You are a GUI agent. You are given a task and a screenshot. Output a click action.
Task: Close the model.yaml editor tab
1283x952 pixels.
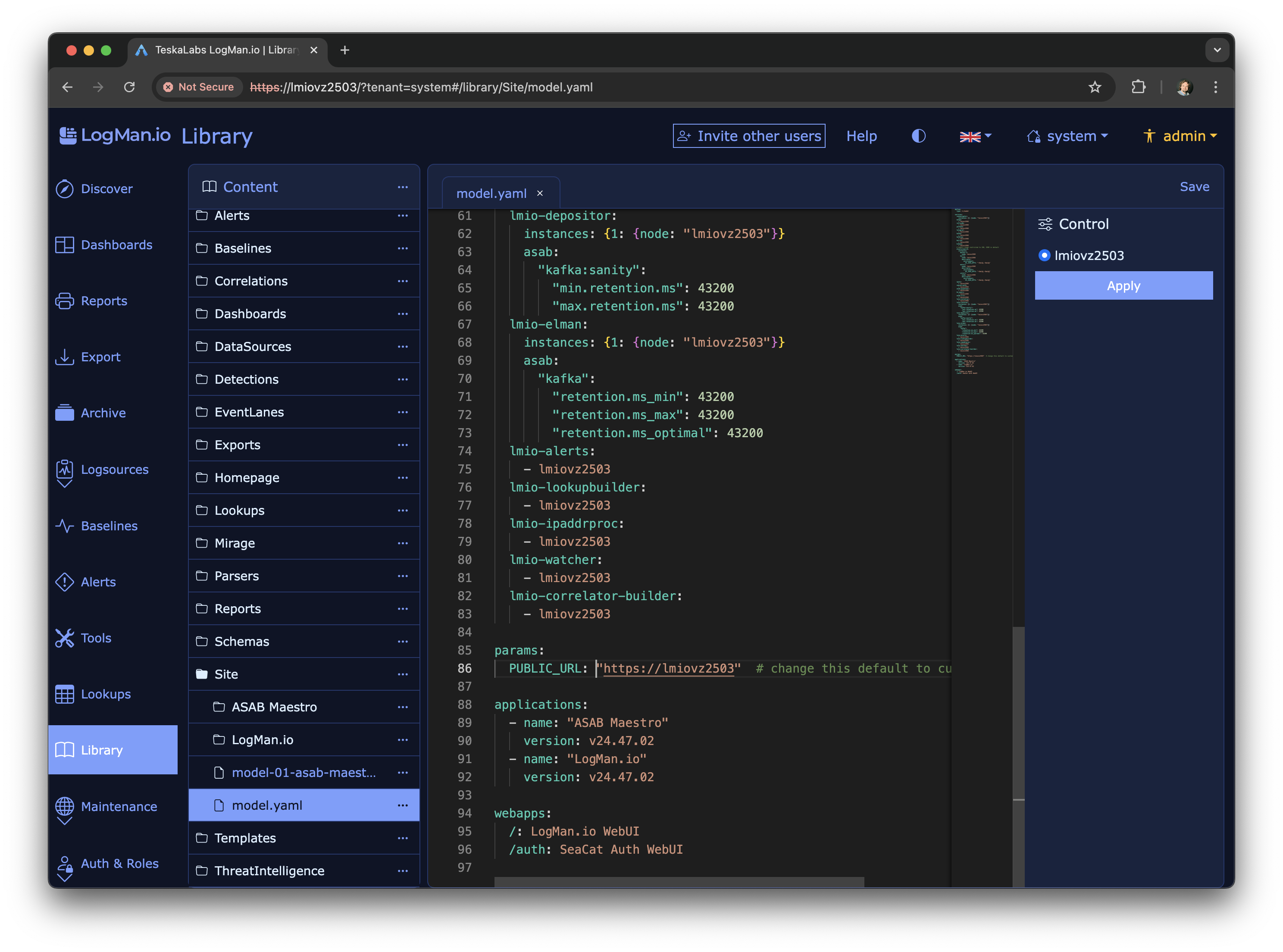(x=540, y=194)
